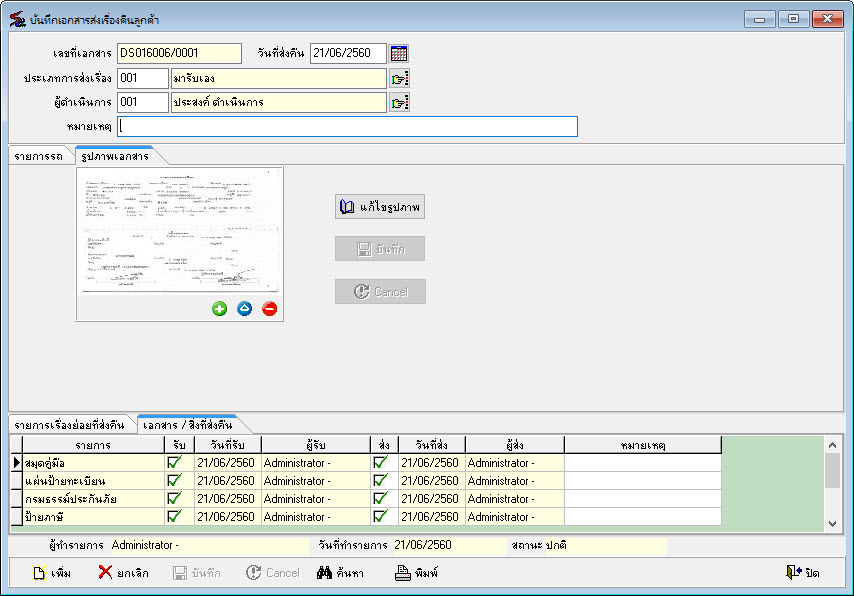This screenshot has width=854, height=596.
Task: Toggle รับ checkbox for แผ่นป้ายทะเบียน row
Action: [174, 481]
